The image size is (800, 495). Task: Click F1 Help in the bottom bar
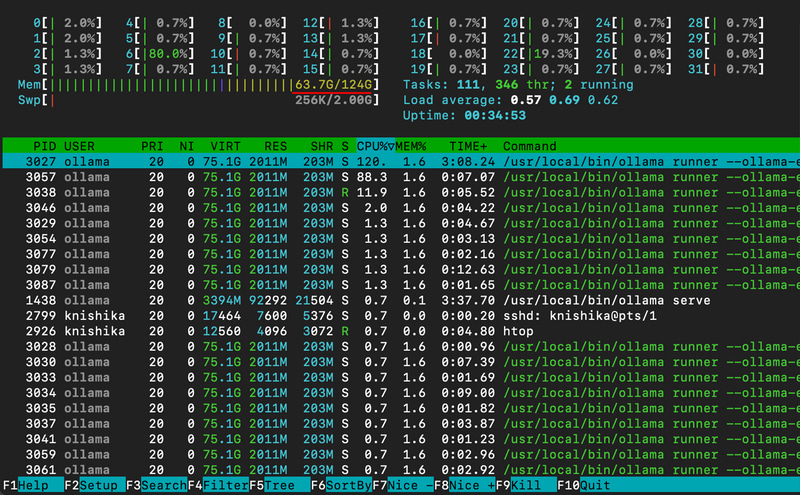(x=33, y=485)
